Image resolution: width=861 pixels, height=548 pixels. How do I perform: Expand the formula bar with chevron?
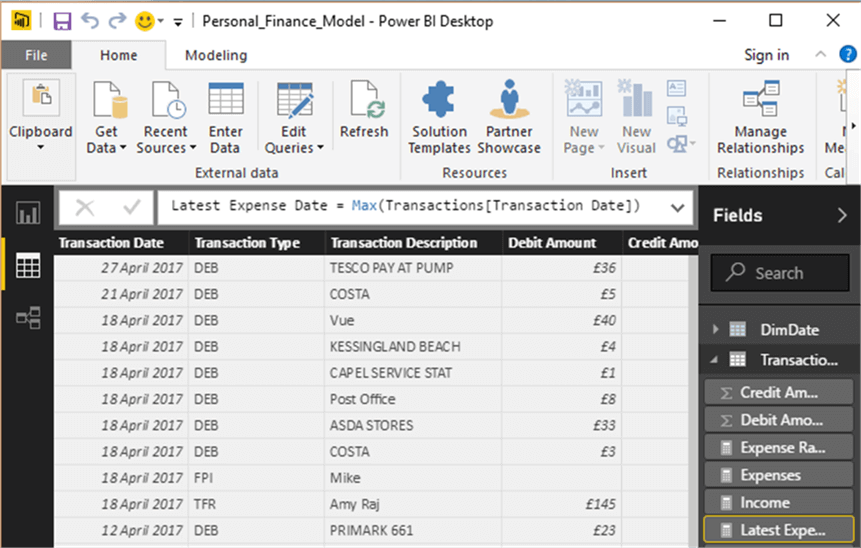(x=678, y=208)
